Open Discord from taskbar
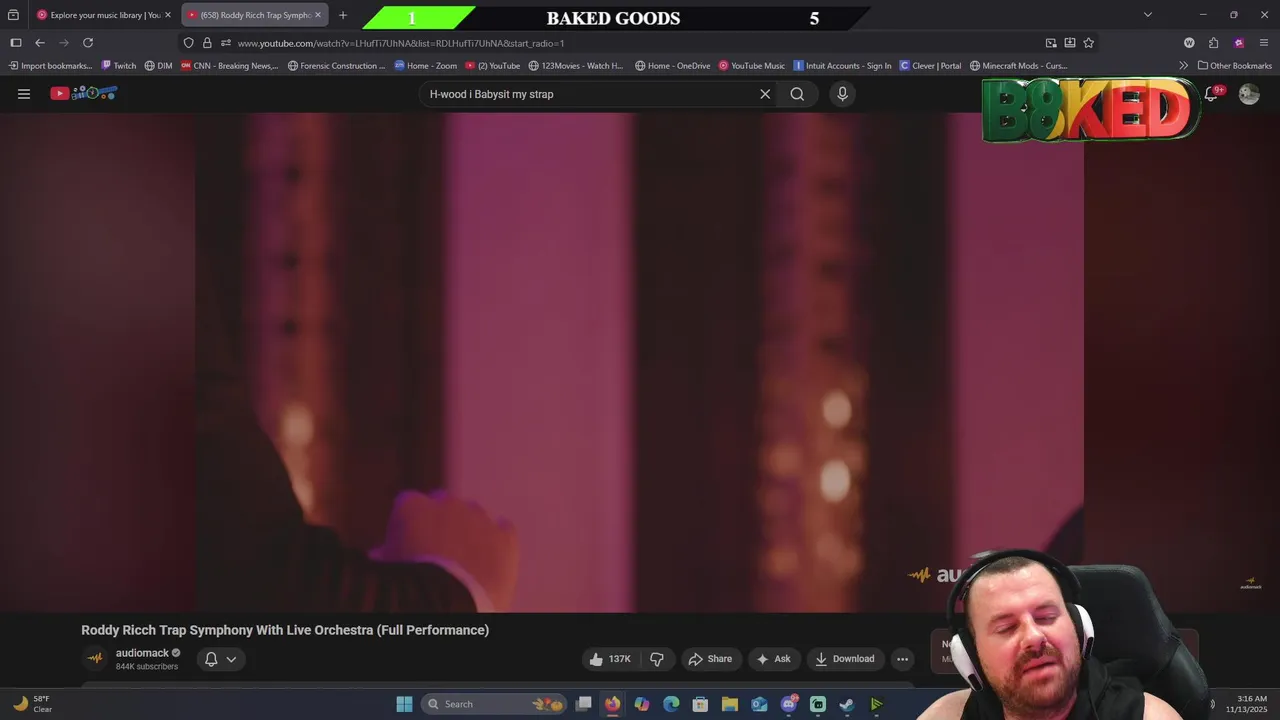 [x=789, y=704]
